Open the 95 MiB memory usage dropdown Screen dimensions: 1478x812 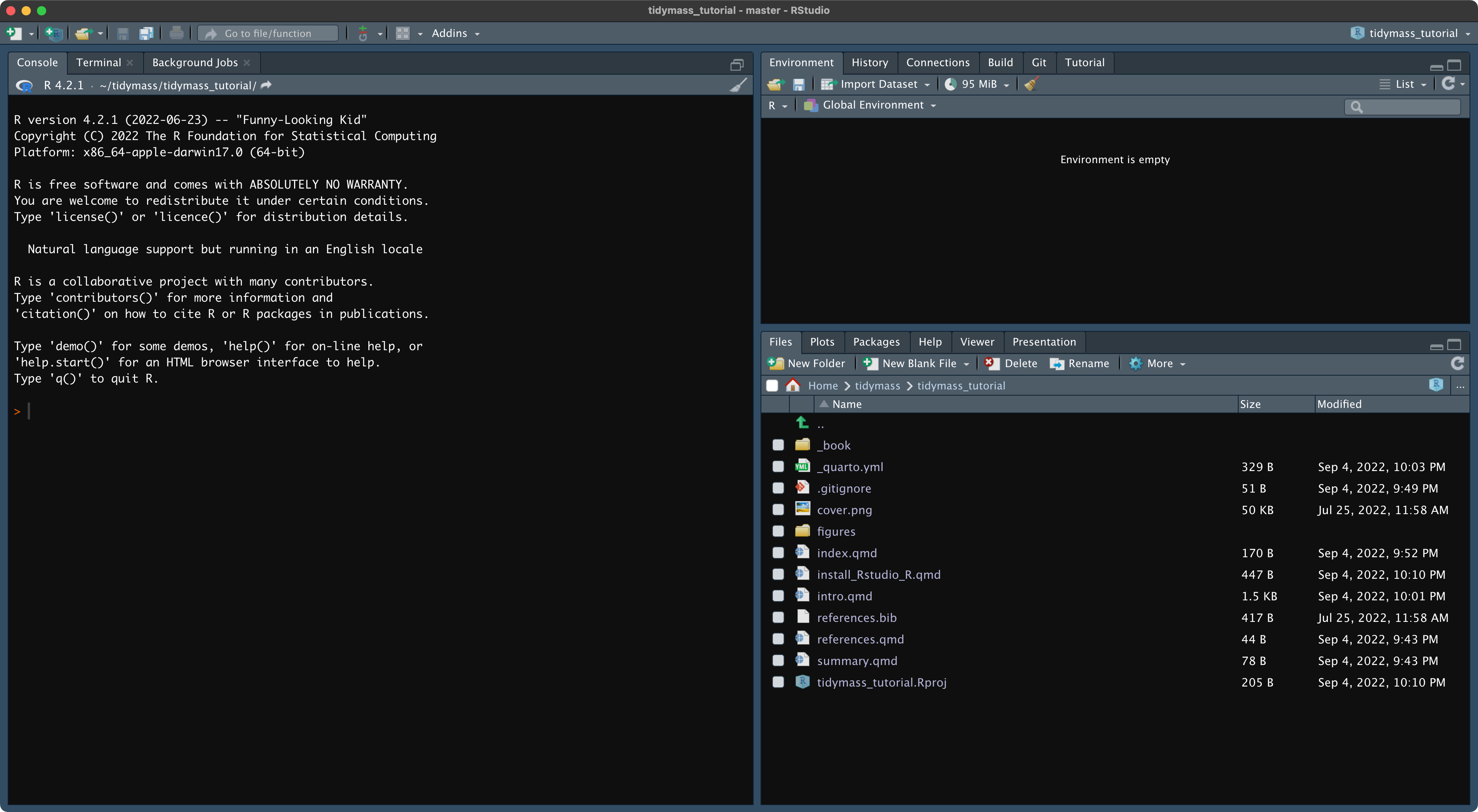(977, 84)
